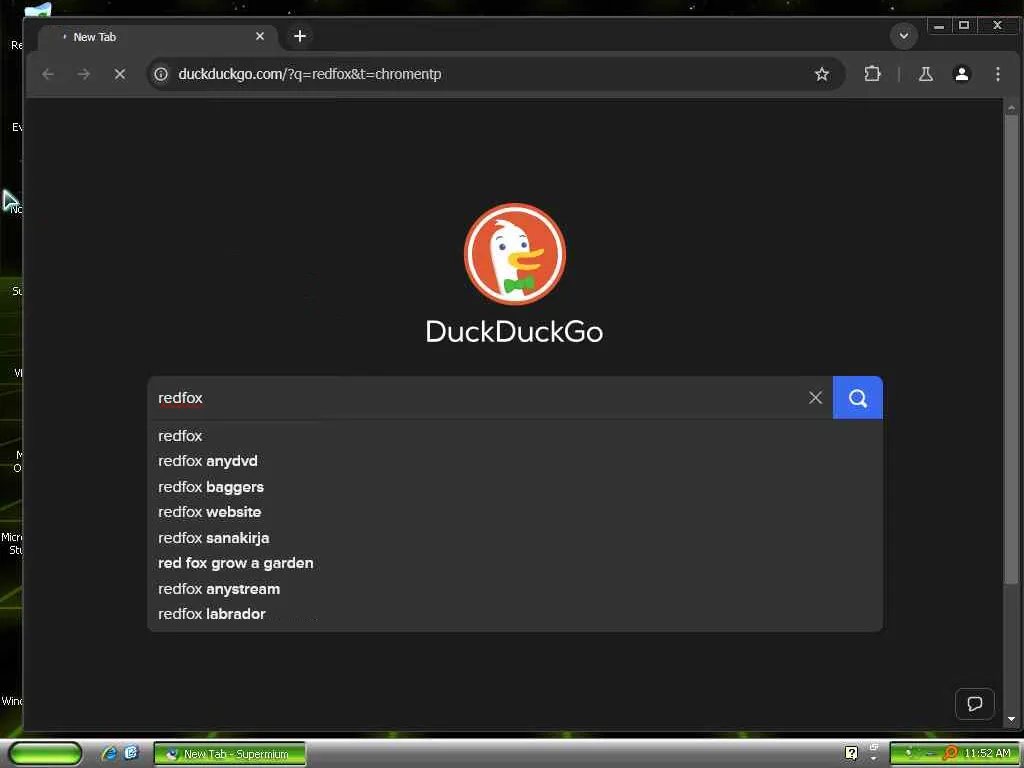
Task: Open the profile avatar menu
Action: pos(961,74)
